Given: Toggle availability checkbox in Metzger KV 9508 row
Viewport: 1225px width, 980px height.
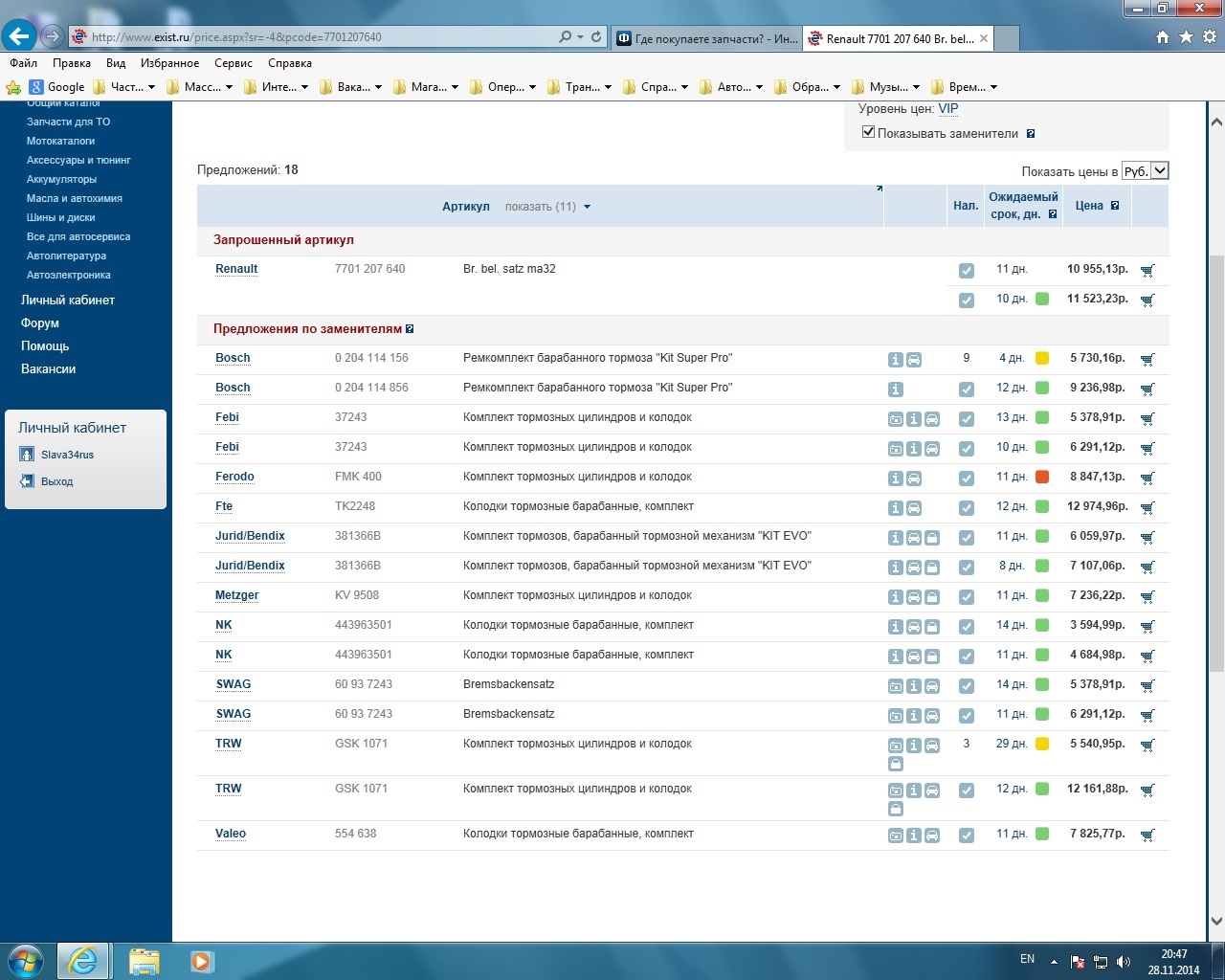Looking at the screenshot, I should (x=967, y=597).
